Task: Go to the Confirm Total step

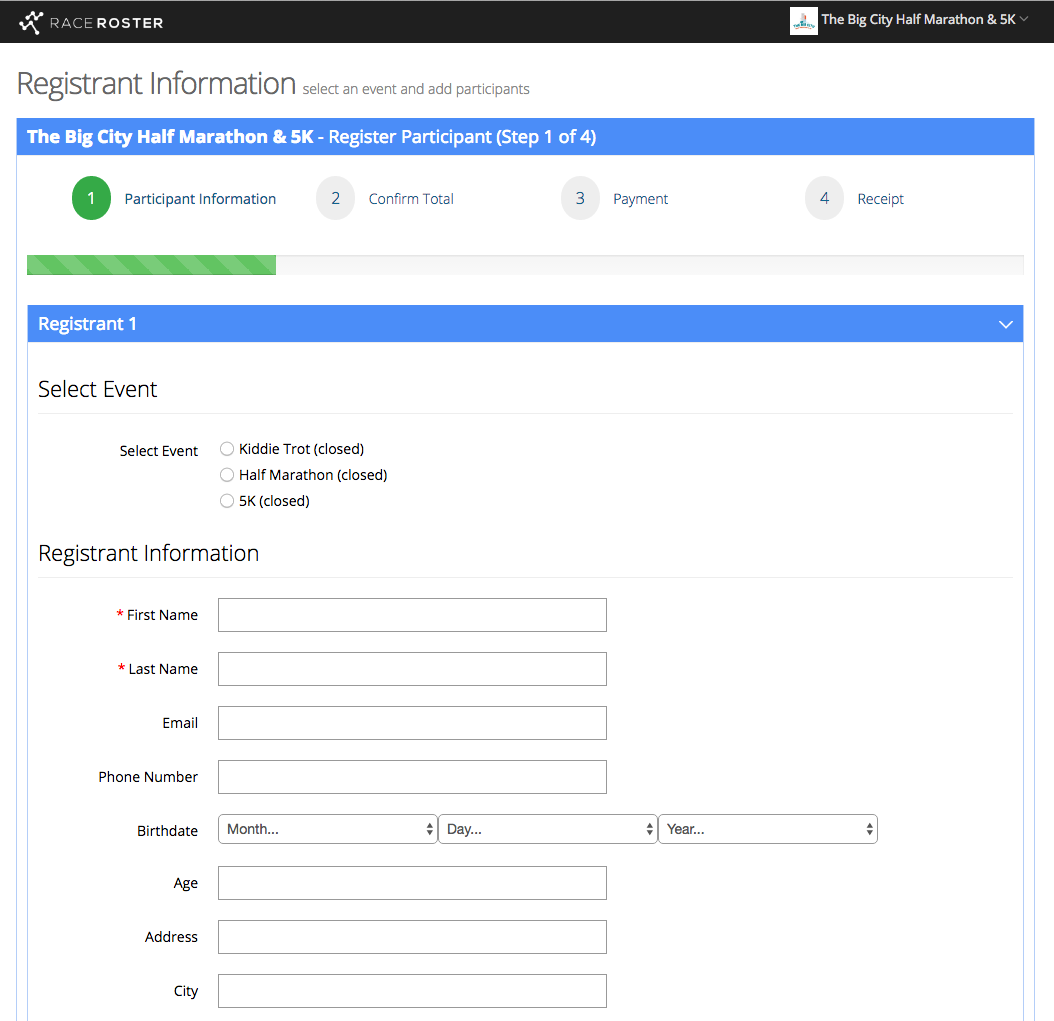Action: [x=411, y=199]
